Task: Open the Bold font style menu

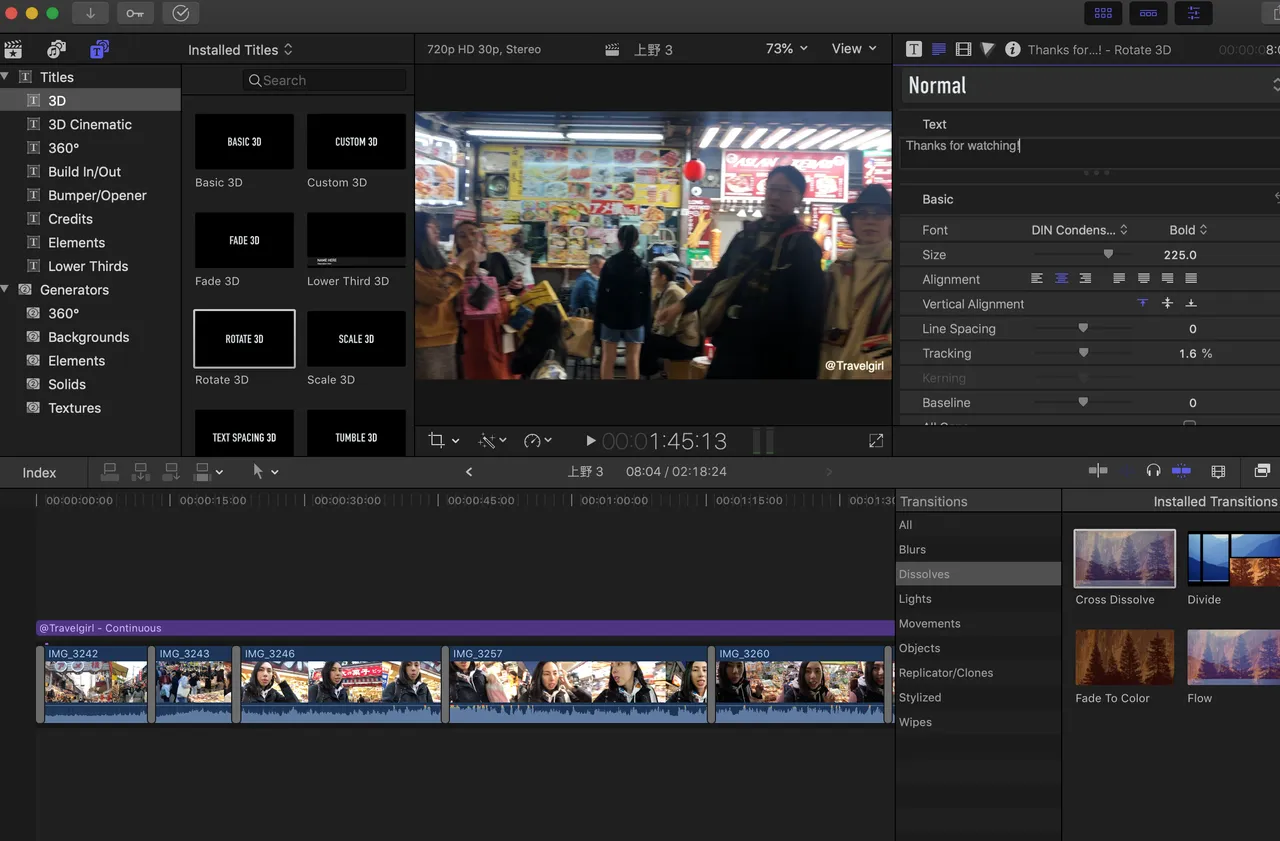Action: (x=1188, y=230)
